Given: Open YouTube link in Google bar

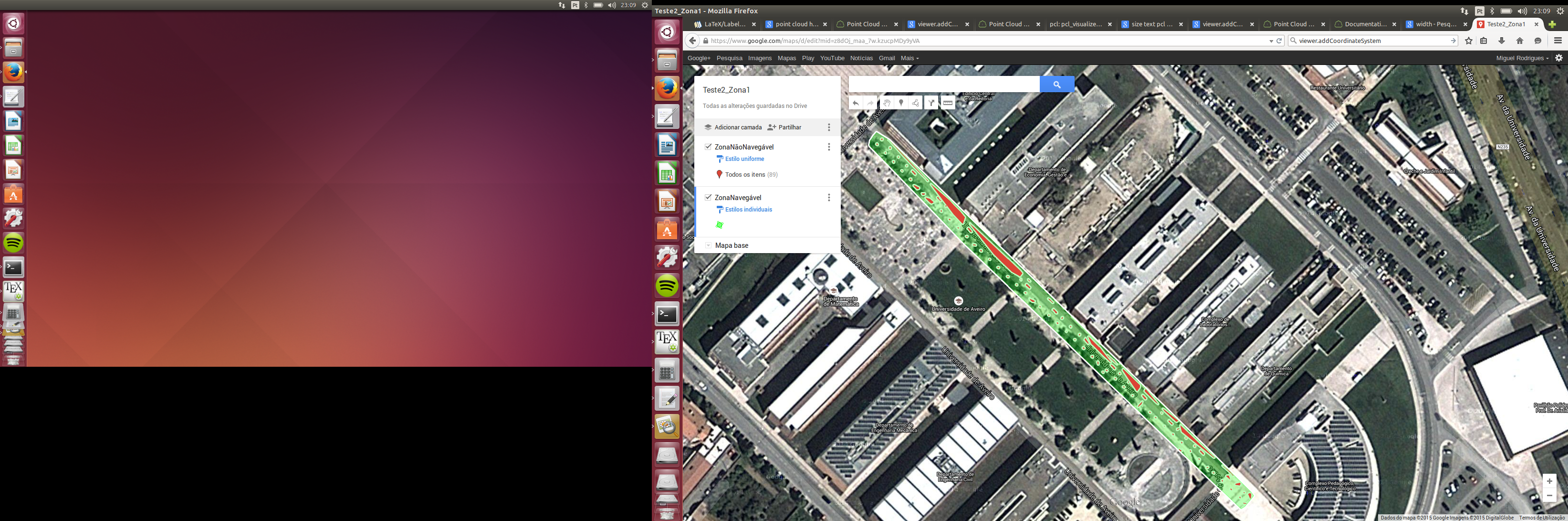Looking at the screenshot, I should click(x=832, y=58).
